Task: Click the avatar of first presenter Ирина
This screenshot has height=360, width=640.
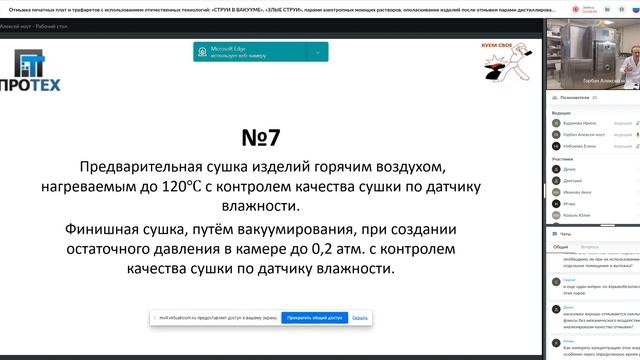Action: [556, 123]
